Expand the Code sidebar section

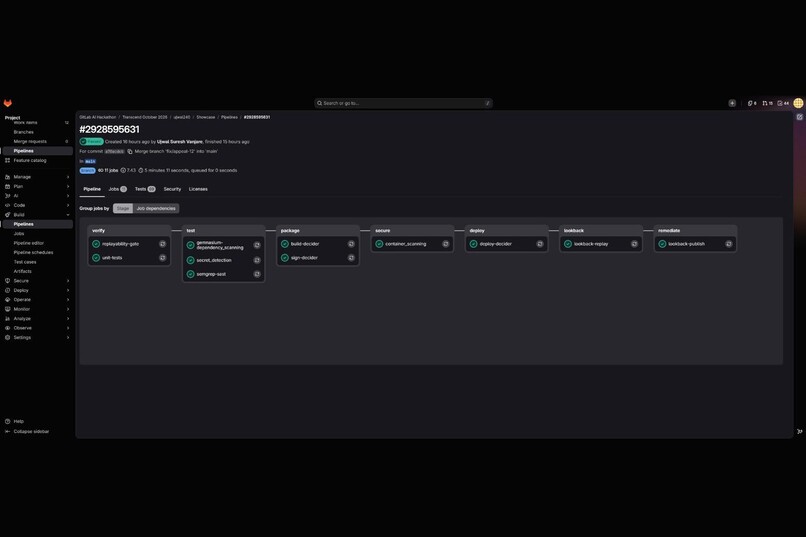pyautogui.click(x=36, y=205)
